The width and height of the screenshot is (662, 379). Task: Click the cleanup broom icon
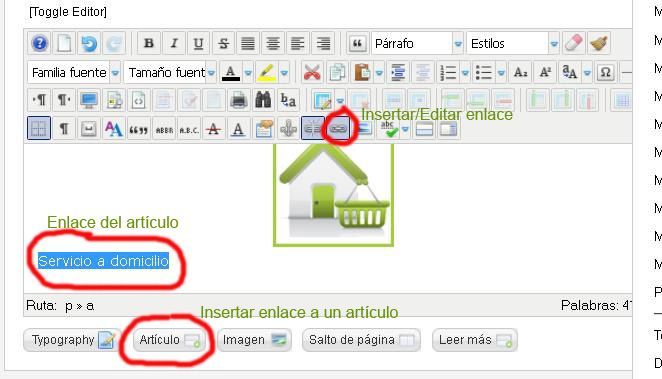tap(599, 43)
